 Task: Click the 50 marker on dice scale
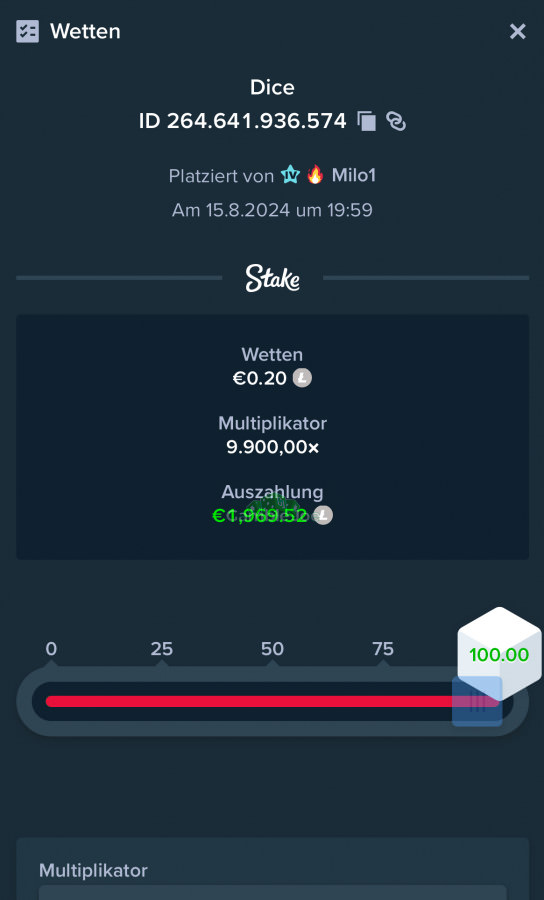272,649
